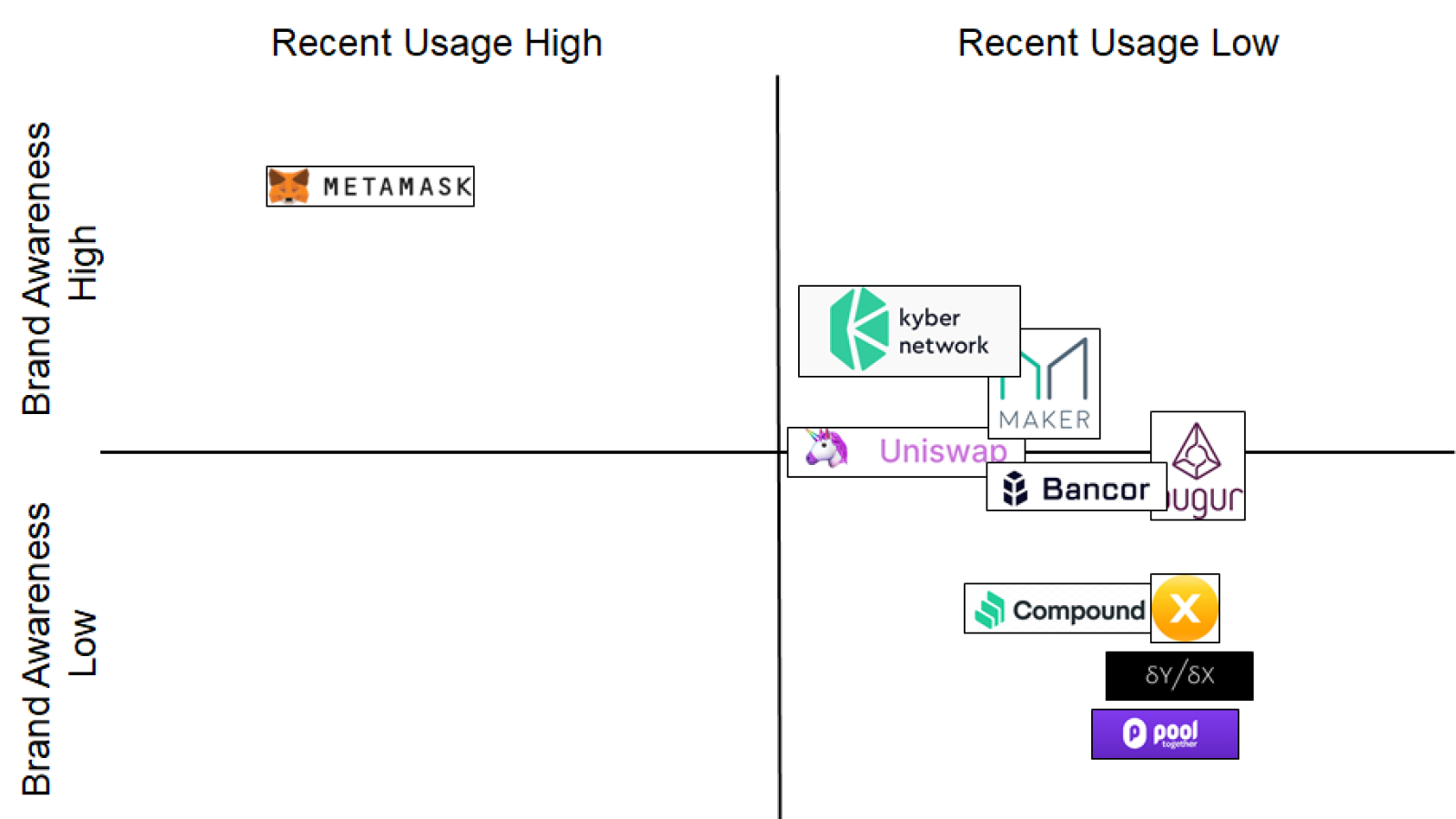
Task: Select the orange X circle logo
Action: (1185, 608)
